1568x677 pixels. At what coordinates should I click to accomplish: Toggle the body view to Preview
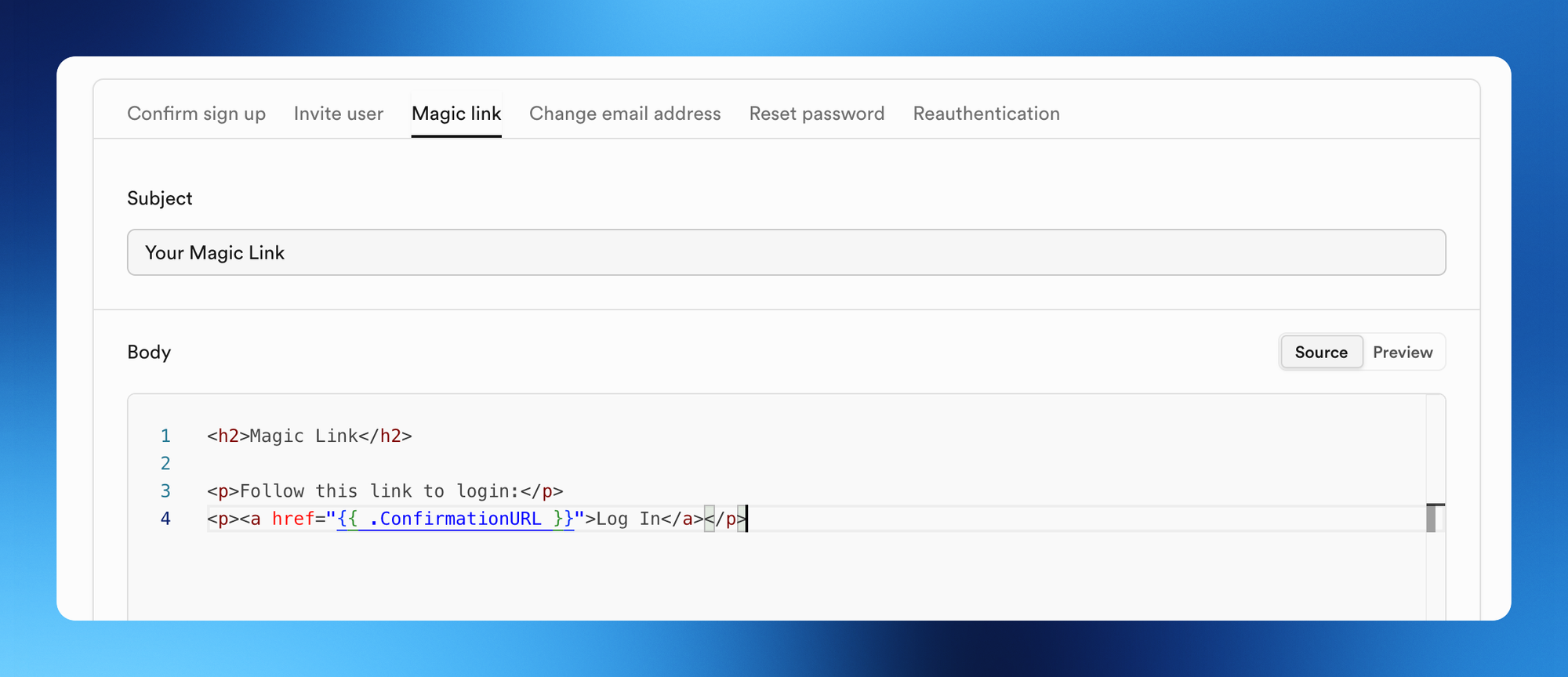click(1403, 353)
